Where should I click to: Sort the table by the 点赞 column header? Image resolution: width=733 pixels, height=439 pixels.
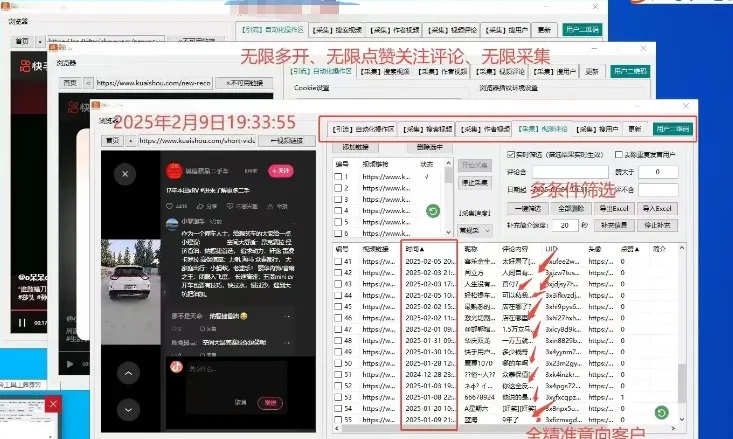coord(628,248)
